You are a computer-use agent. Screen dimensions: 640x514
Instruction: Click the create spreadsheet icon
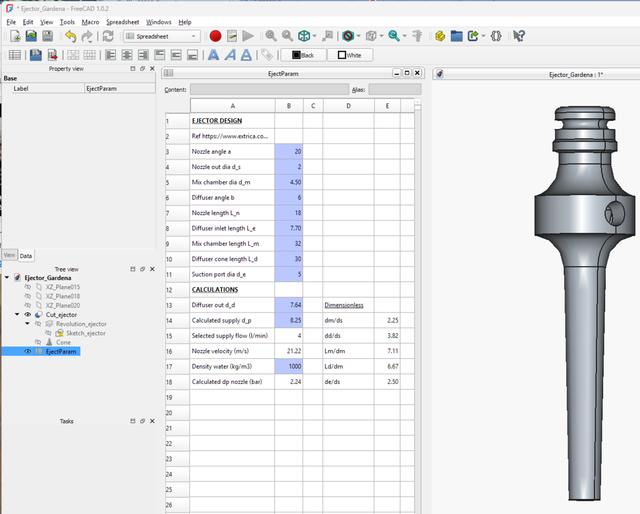[15, 55]
